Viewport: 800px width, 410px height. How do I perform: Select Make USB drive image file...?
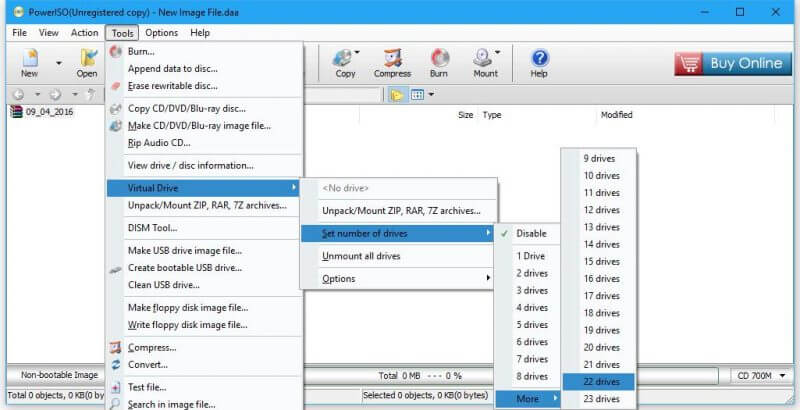coord(205,250)
